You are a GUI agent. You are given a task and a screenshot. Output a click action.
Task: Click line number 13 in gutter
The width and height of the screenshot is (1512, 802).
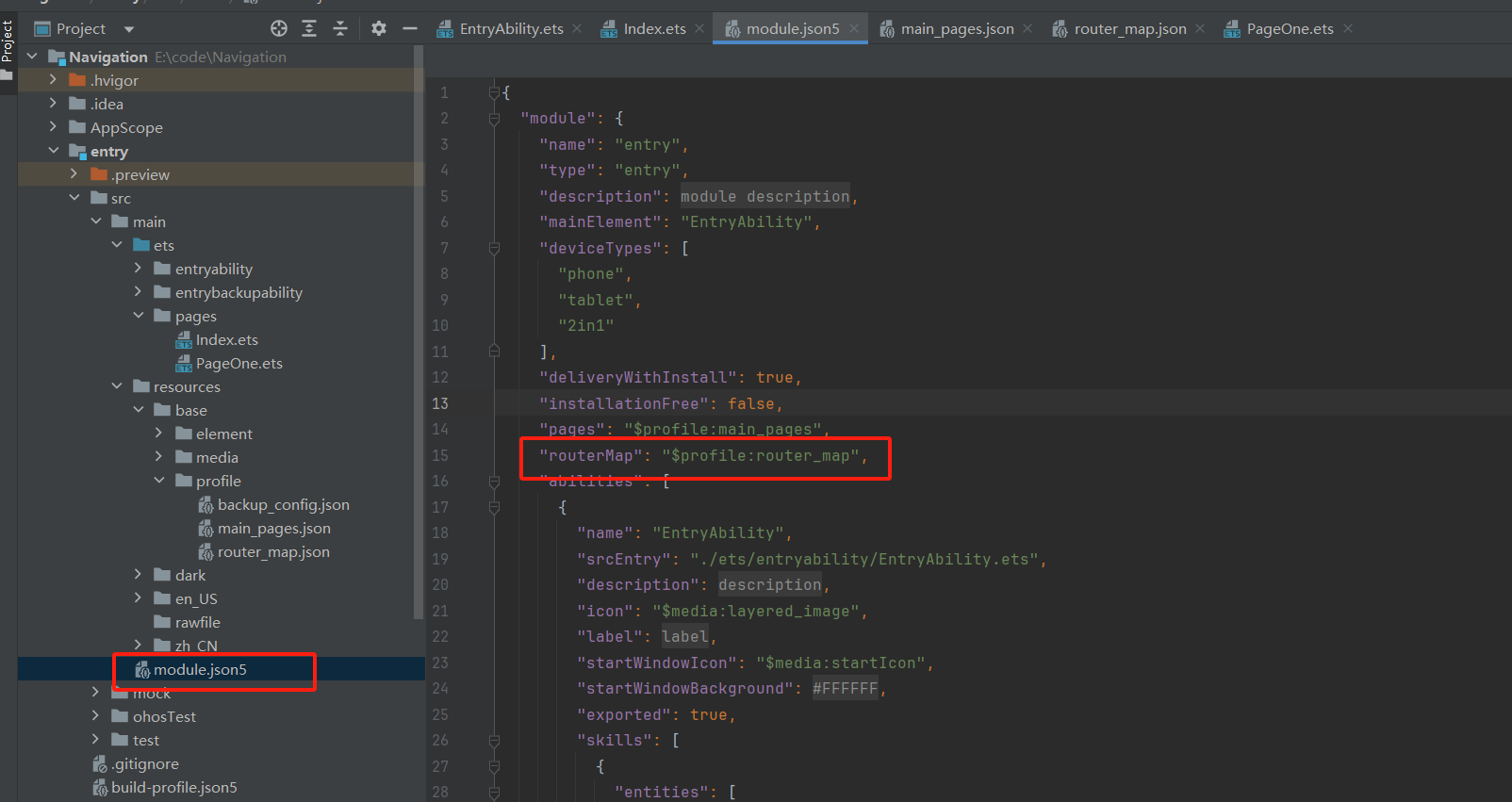pos(440,403)
